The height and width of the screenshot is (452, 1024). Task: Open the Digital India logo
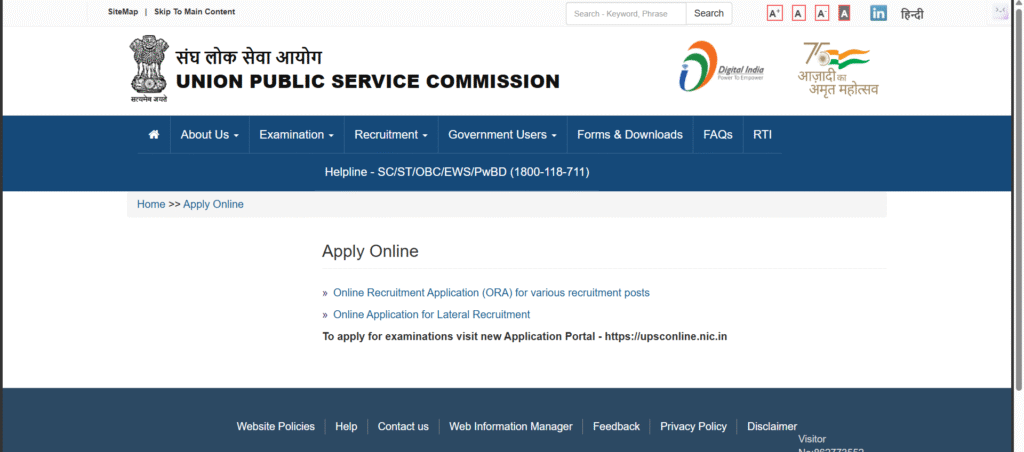[x=721, y=66]
